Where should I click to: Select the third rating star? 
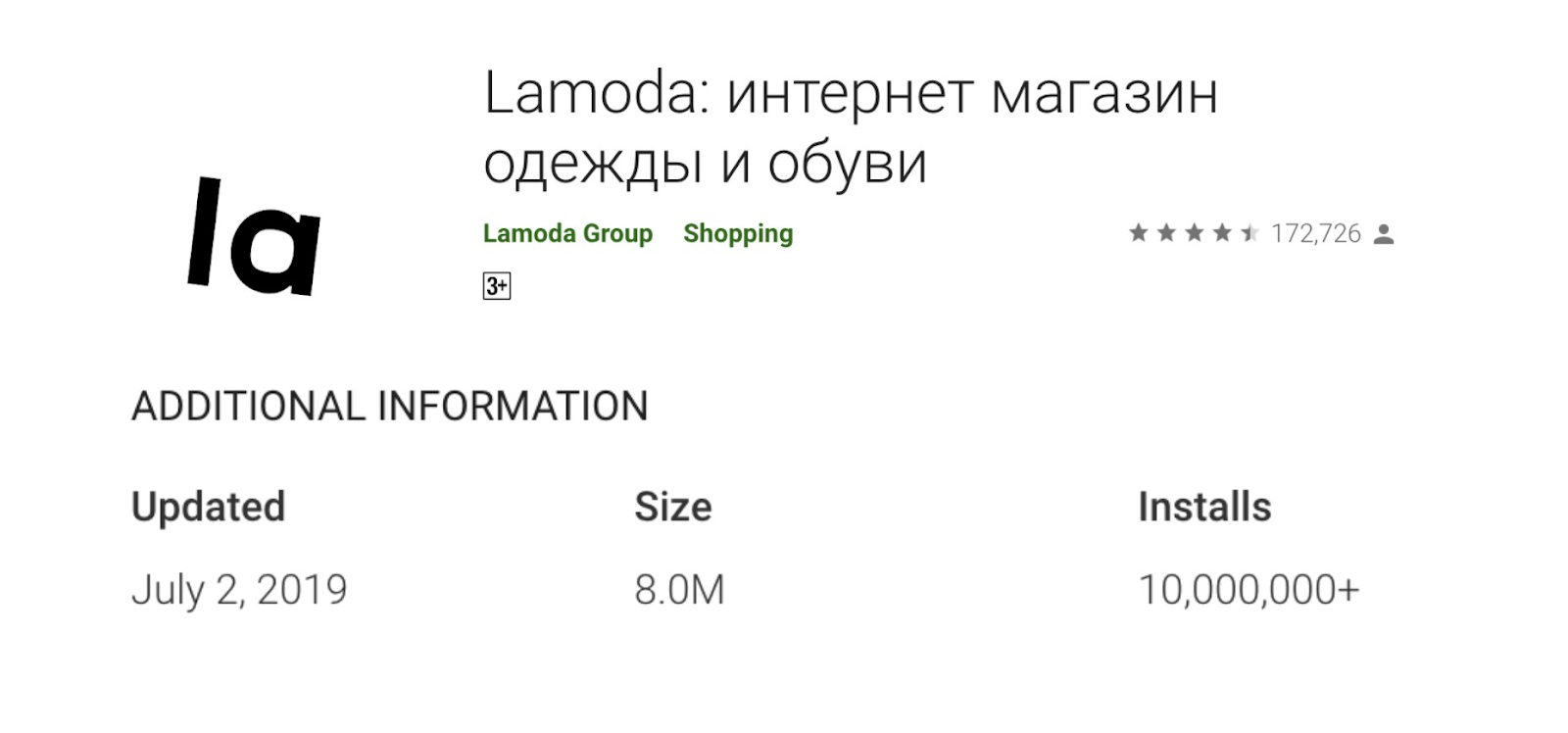click(1194, 233)
